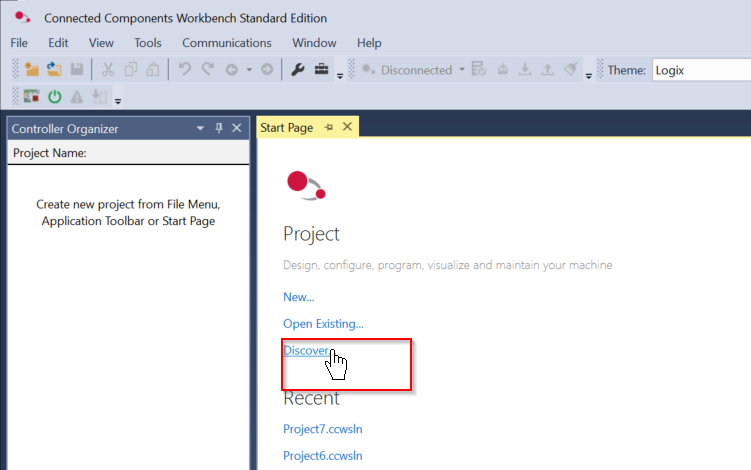Open the Navigate Backward history dropdown arrow
This screenshot has width=751, height=470.
click(x=249, y=70)
